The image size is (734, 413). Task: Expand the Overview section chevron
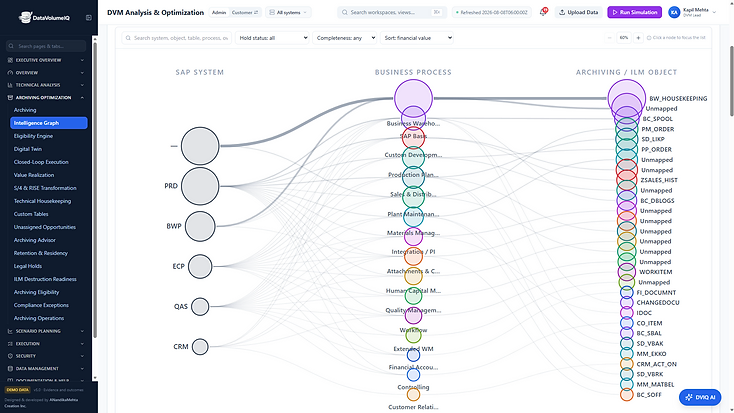82,73
